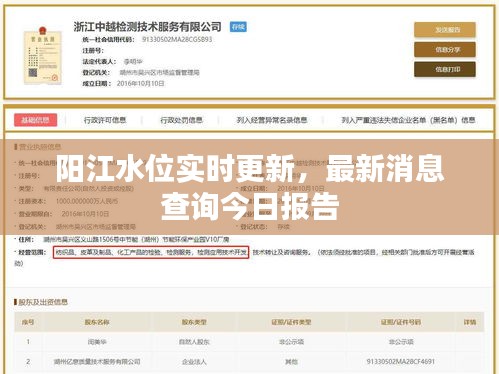Open the 列入经营异常名录信息 tab
The height and width of the screenshot is (374, 499).
tap(272, 120)
